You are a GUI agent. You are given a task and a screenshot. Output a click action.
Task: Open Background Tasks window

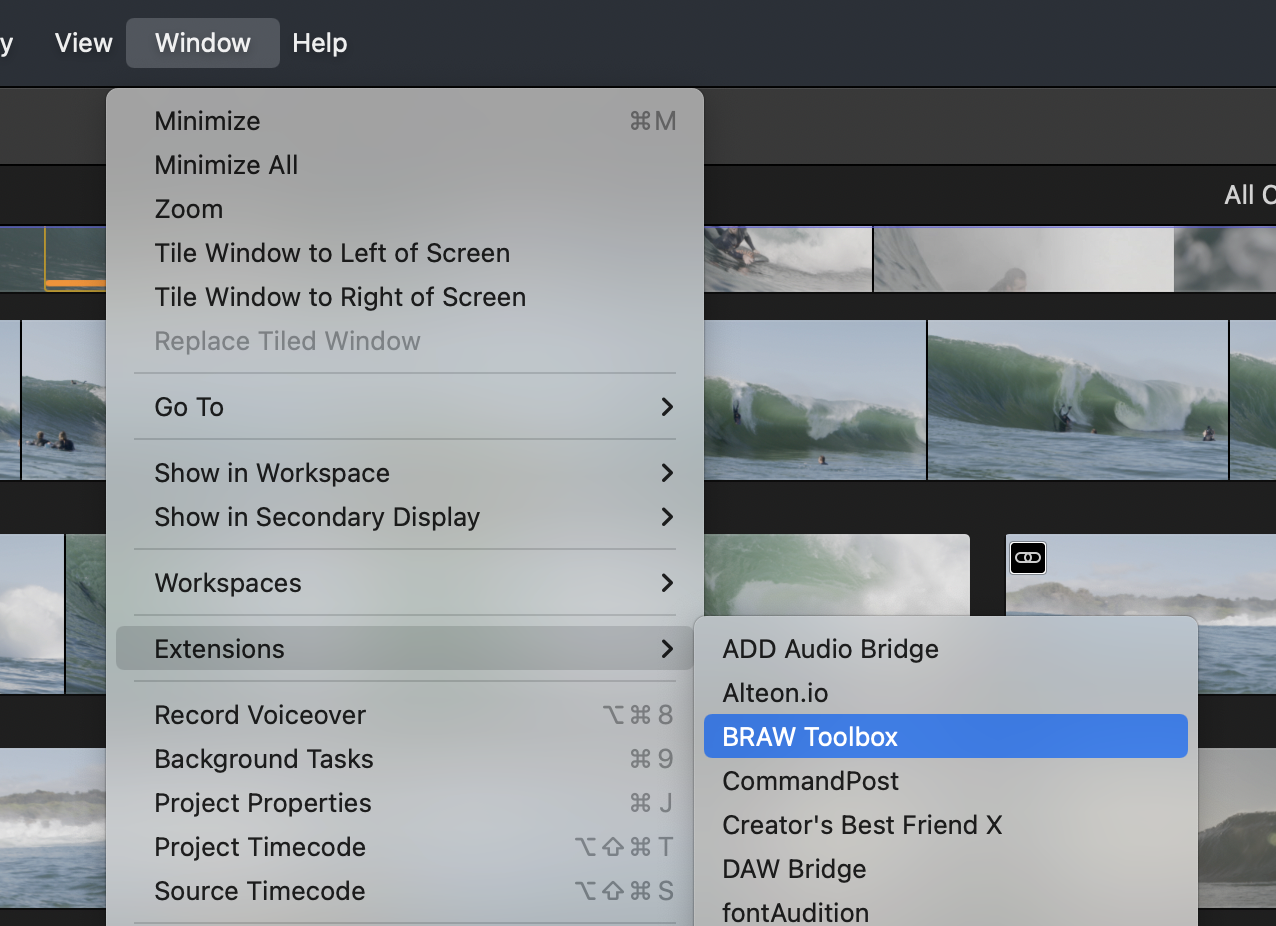point(263,759)
